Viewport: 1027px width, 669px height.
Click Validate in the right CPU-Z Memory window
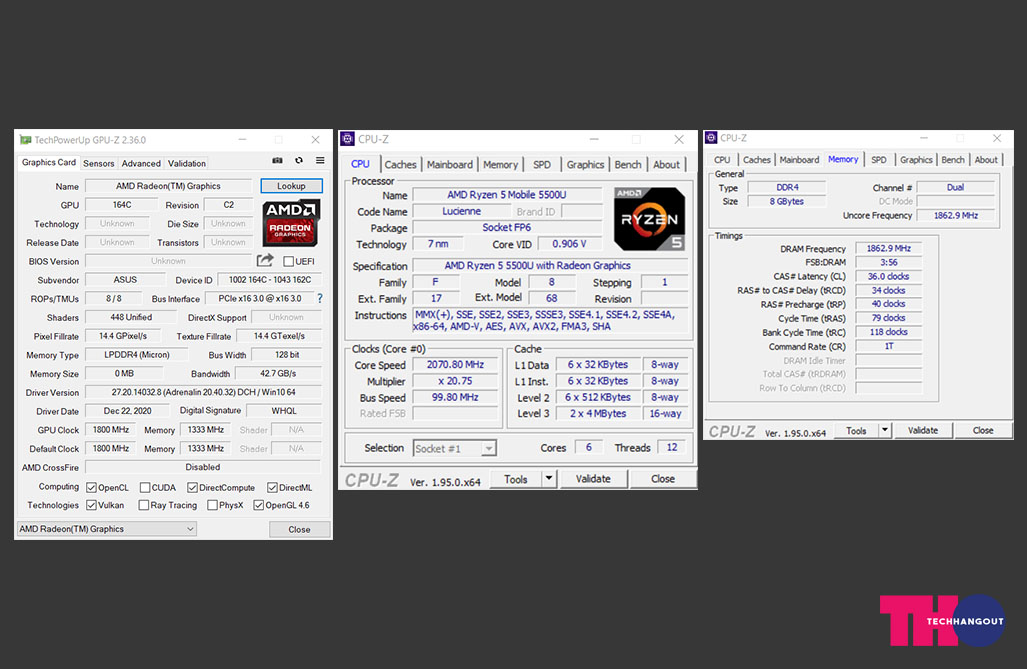(x=922, y=430)
